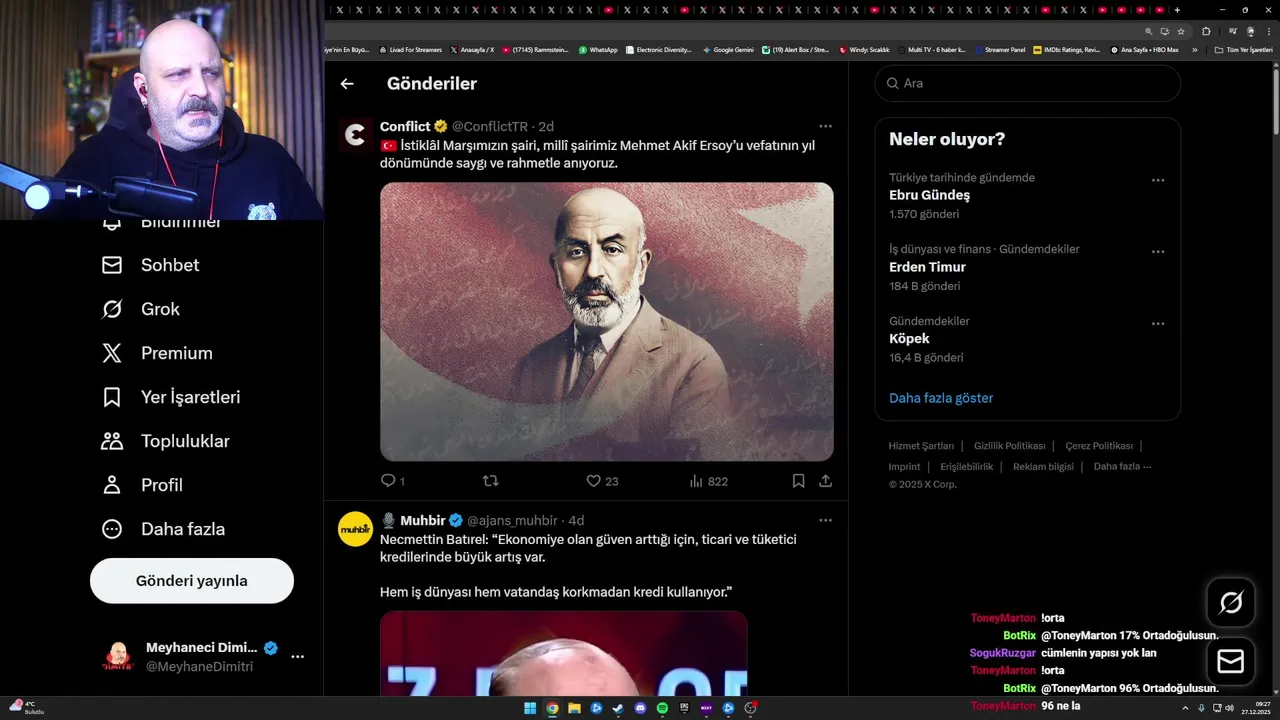Screen dimensions: 1280x720
Task: Open Epic Games from the taskbar
Action: click(684, 708)
